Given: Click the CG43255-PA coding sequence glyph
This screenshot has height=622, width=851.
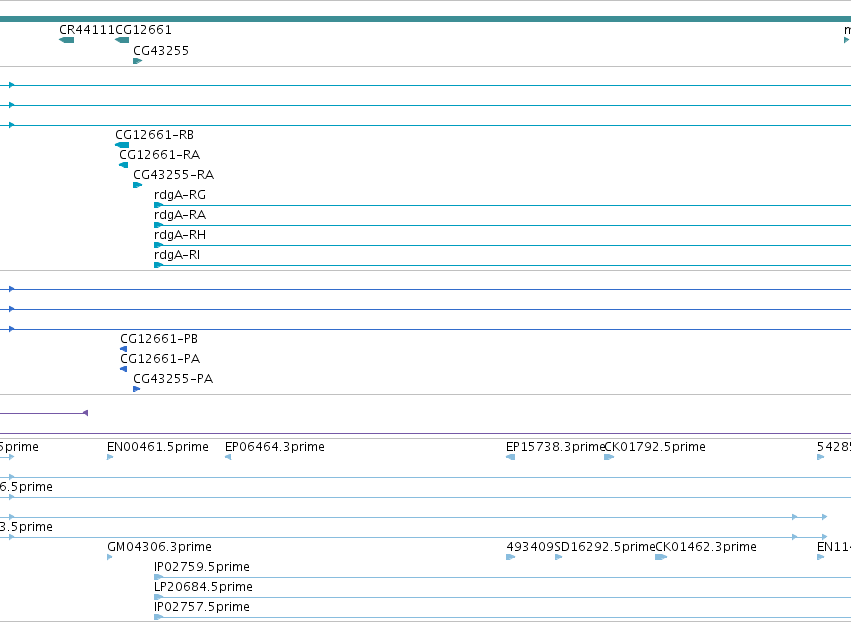Looking at the screenshot, I should [x=137, y=389].
